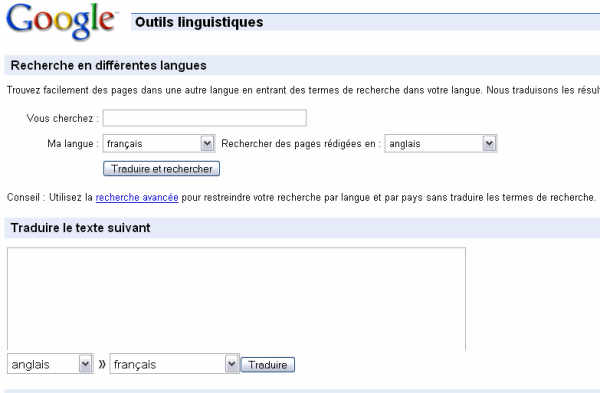Click the Traduire et rechercher button
The height and width of the screenshot is (393, 600).
pos(161,169)
